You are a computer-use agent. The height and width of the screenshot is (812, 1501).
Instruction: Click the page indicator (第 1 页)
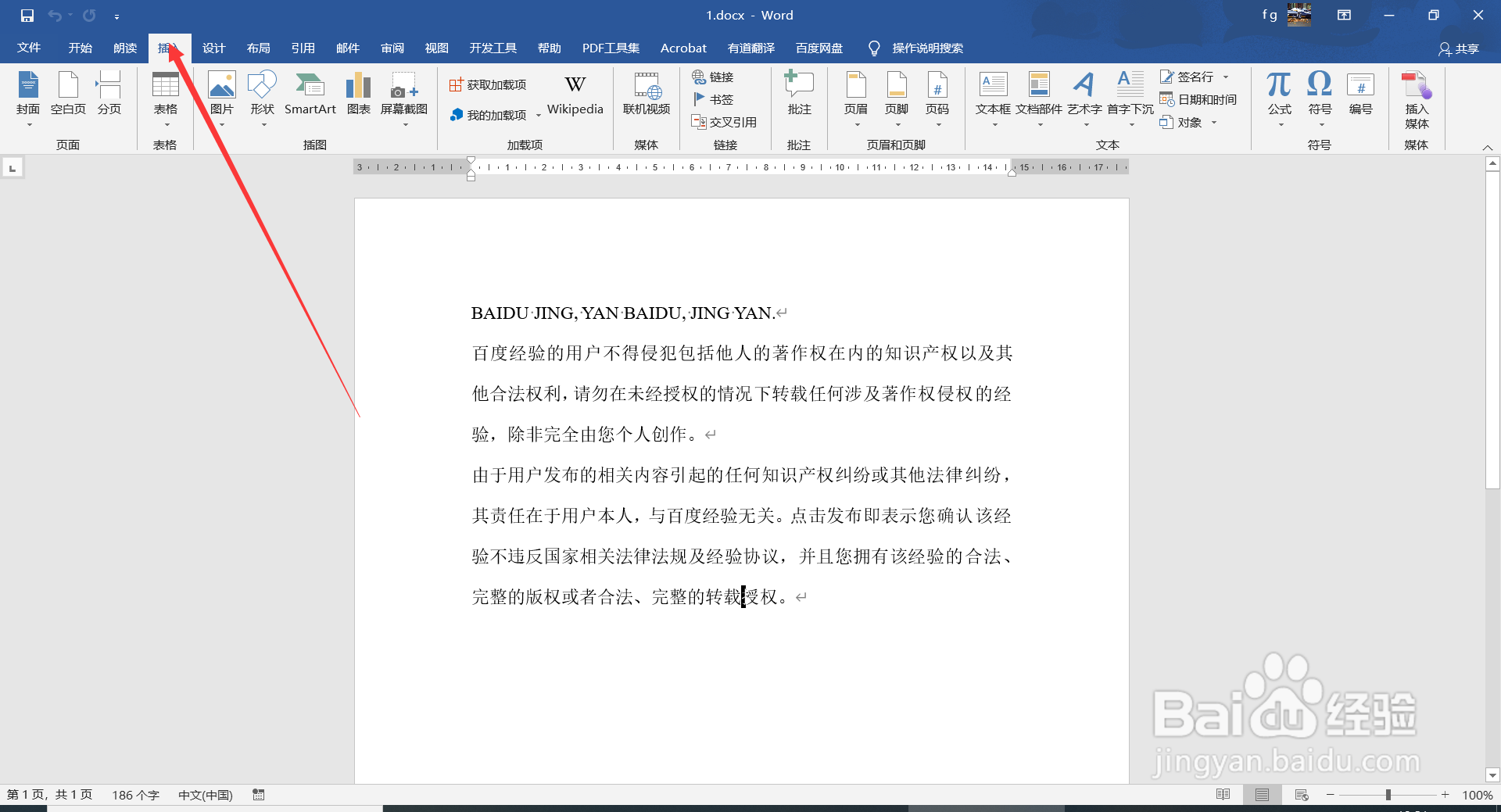tap(49, 795)
